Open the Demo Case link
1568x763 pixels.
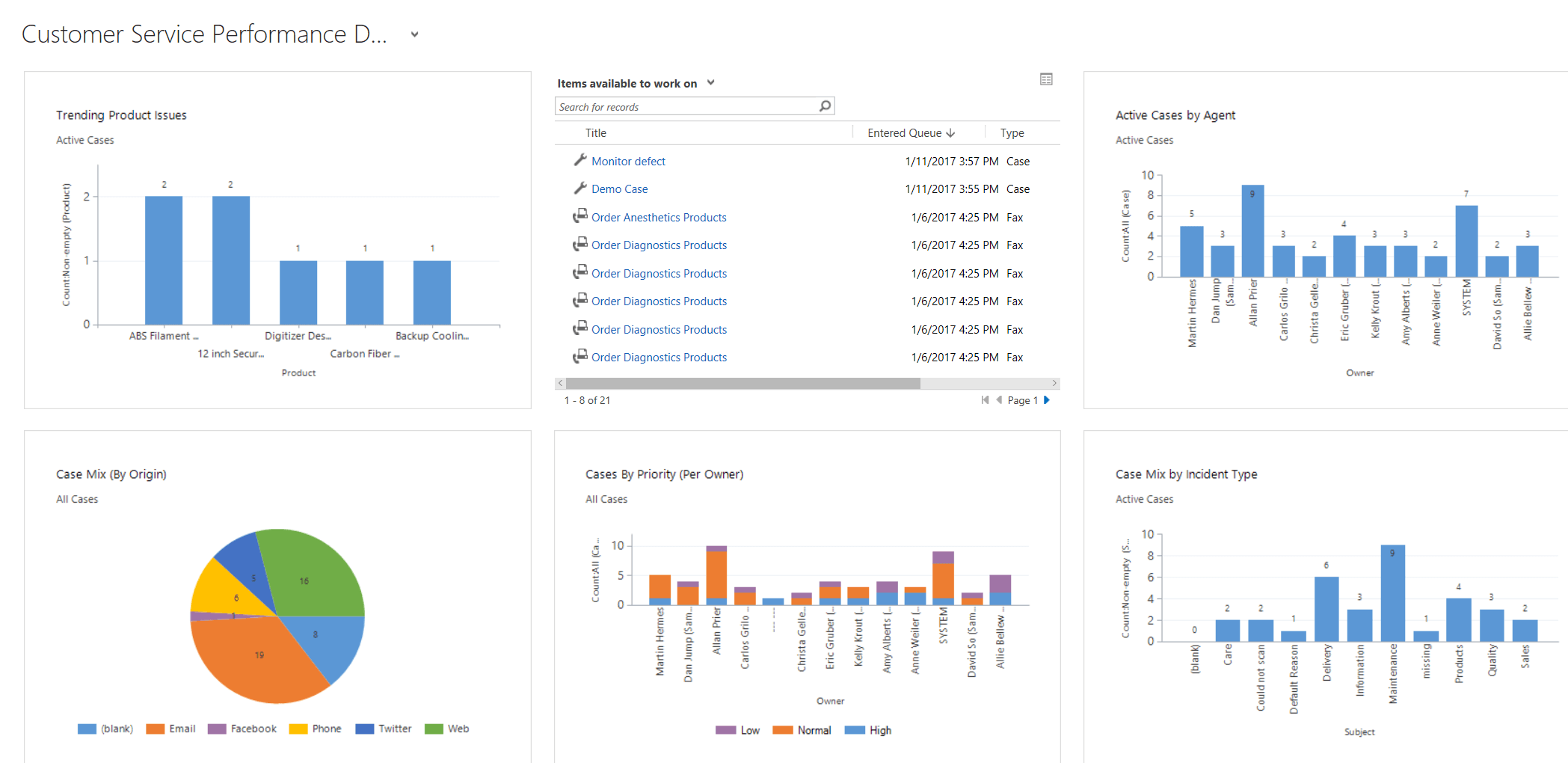click(619, 189)
